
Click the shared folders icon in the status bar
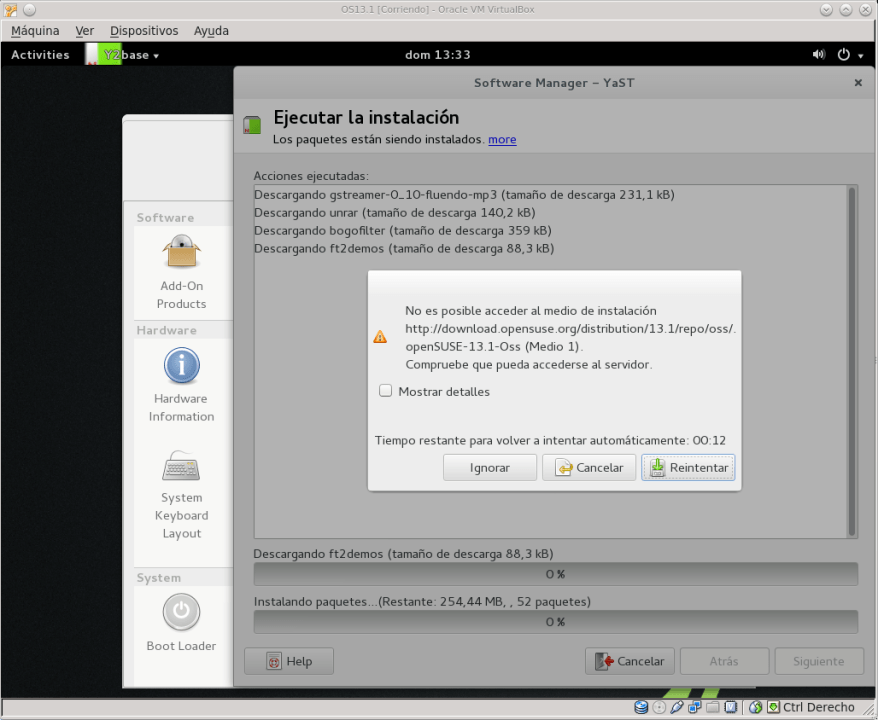click(x=711, y=706)
